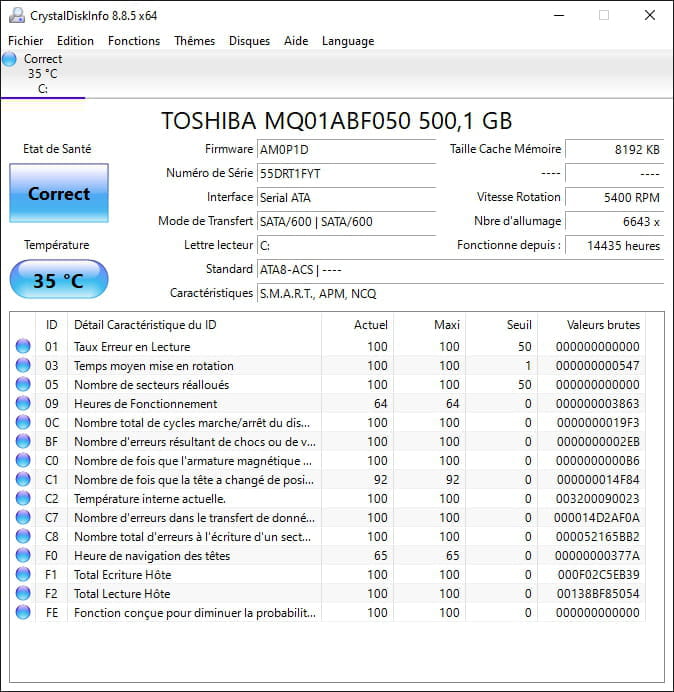This screenshot has height=692, width=674.
Task: Click the CrystalDiskInfo app icon in title bar
Action: pos(15,15)
